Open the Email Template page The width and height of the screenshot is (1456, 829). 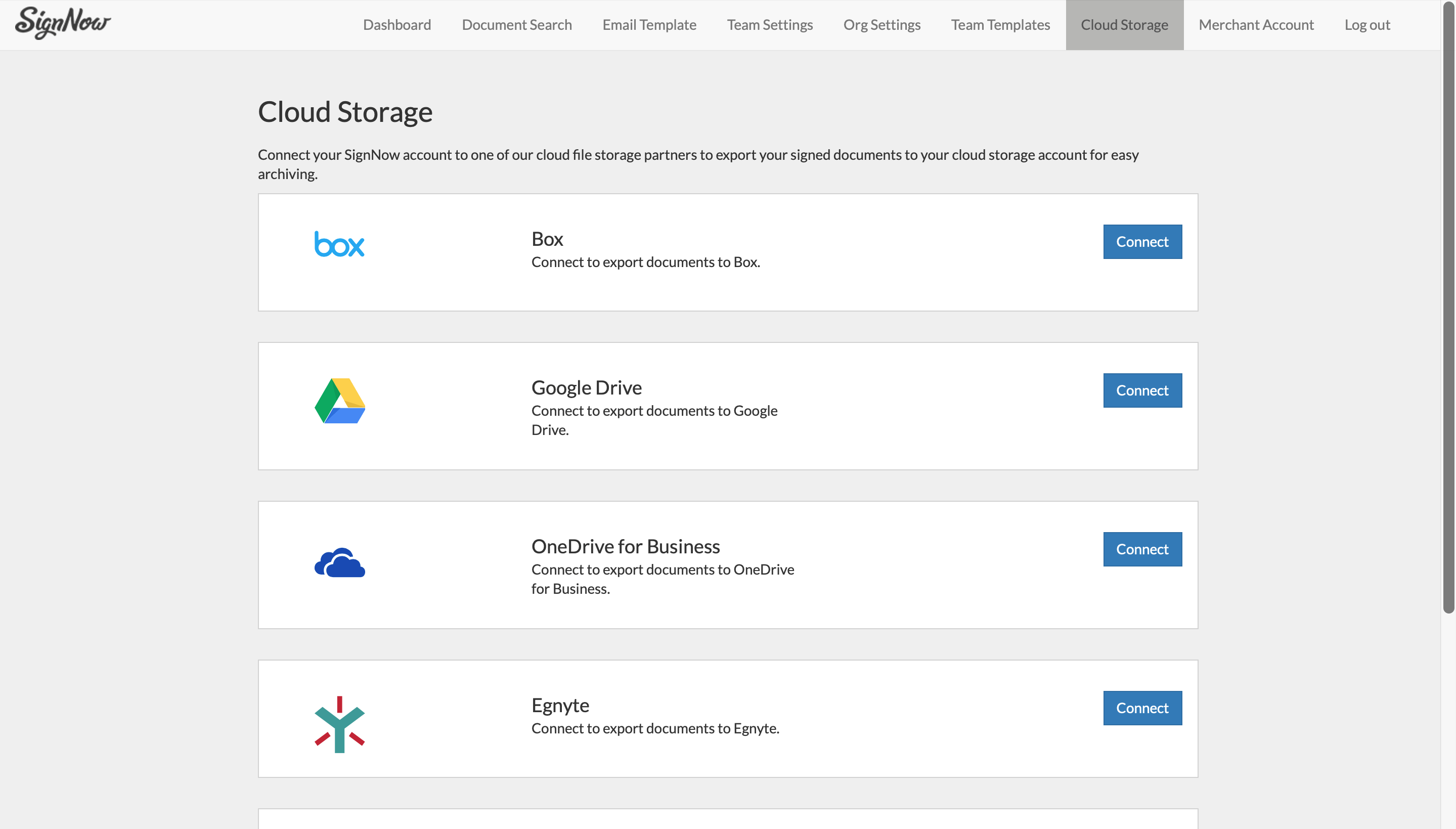649,25
